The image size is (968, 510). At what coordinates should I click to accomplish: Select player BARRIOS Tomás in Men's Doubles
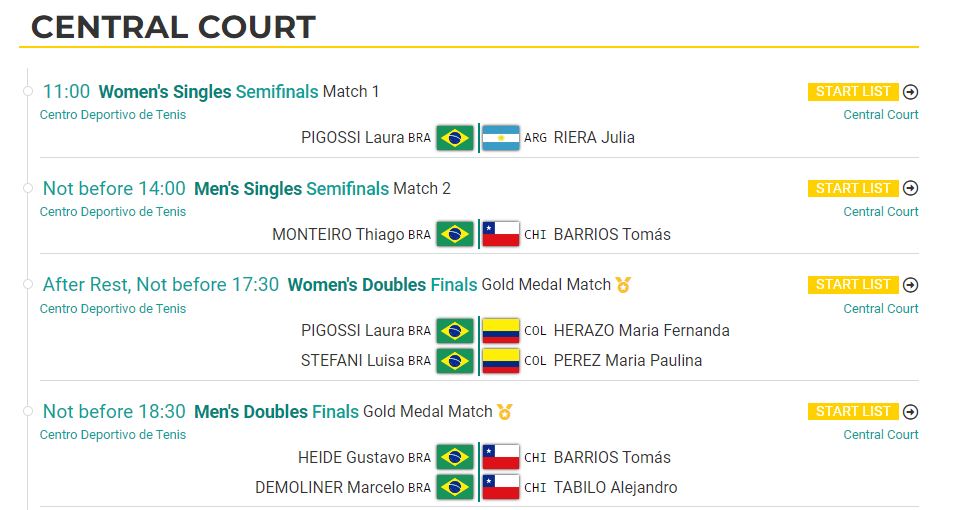[612, 458]
